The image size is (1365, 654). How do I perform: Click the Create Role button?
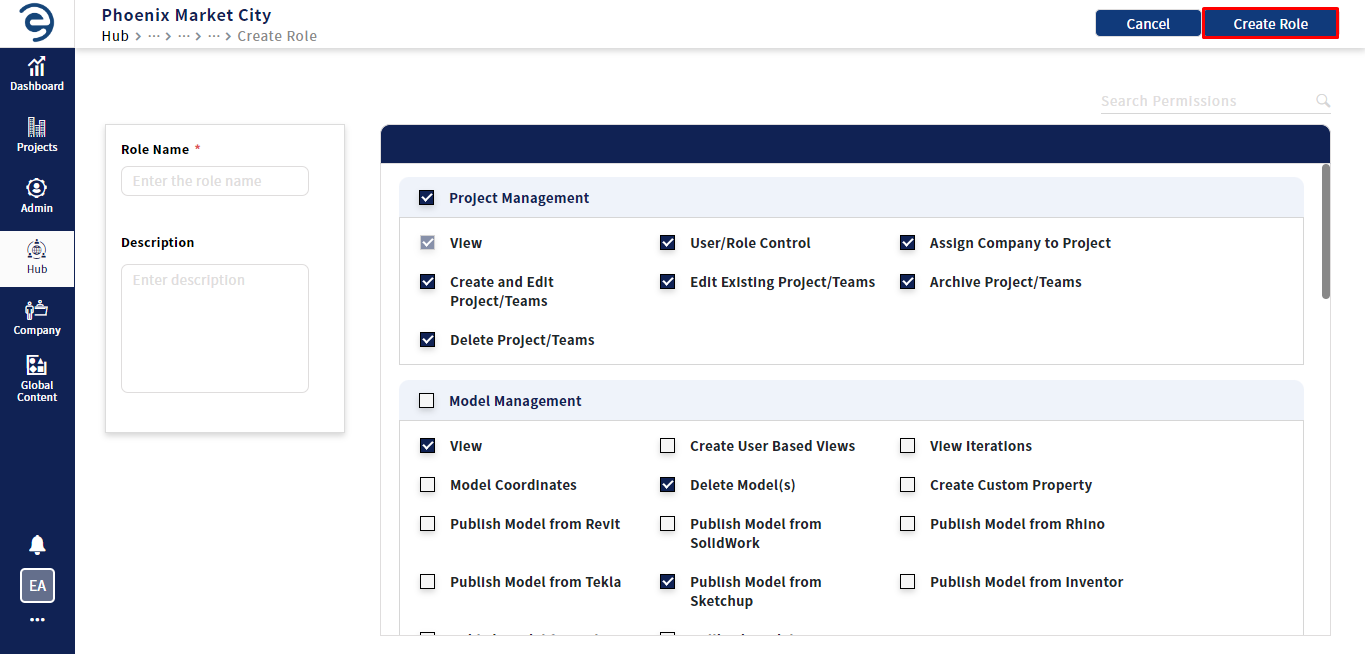pos(1270,24)
